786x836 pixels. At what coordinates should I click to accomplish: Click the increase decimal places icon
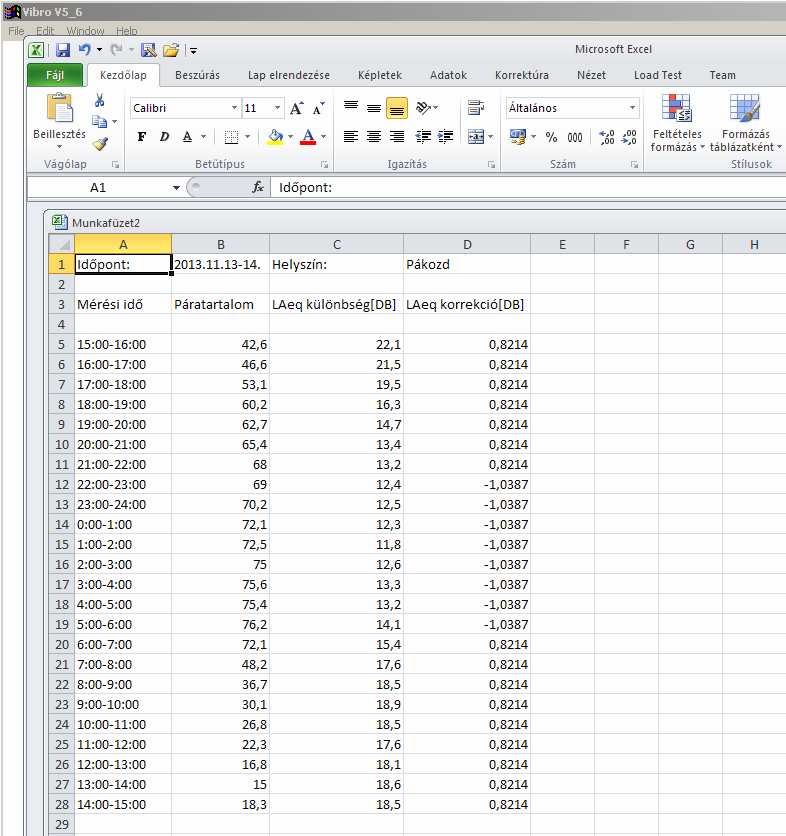coord(607,137)
